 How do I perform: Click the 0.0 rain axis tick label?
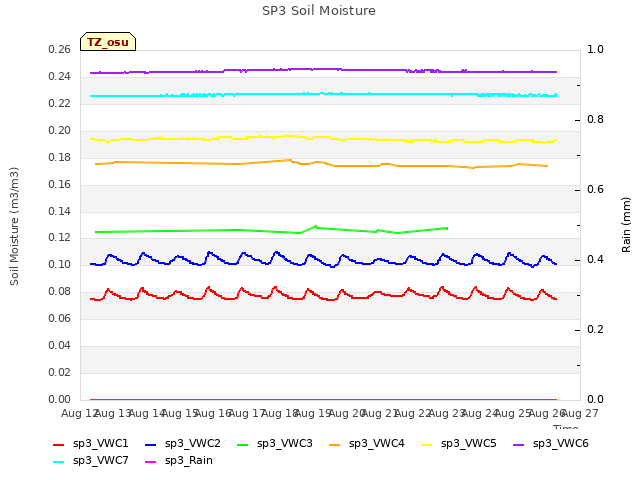point(595,399)
